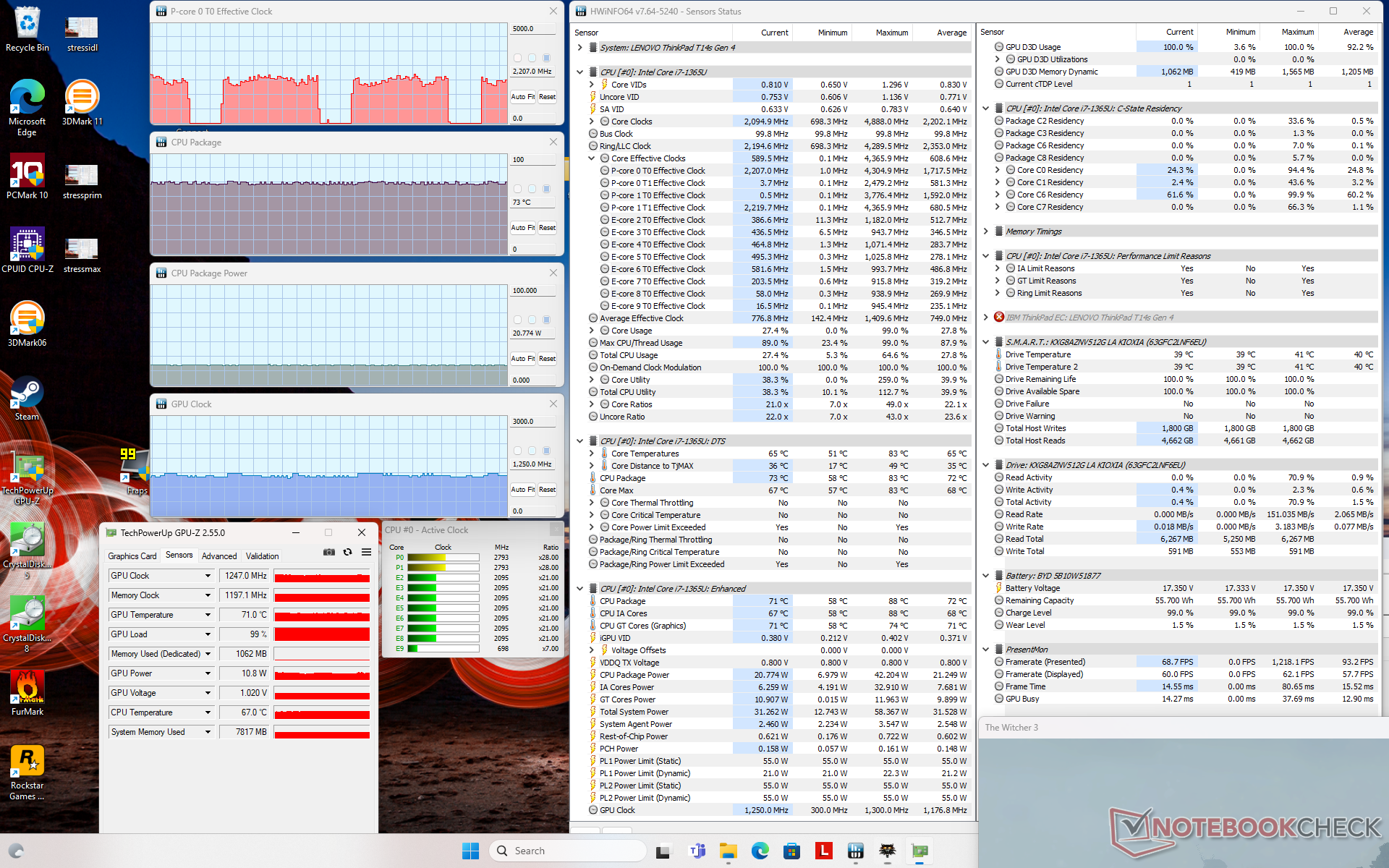The image size is (1389, 868).
Task: Open the GPU-Z hamburger menu
Action: tap(366, 552)
